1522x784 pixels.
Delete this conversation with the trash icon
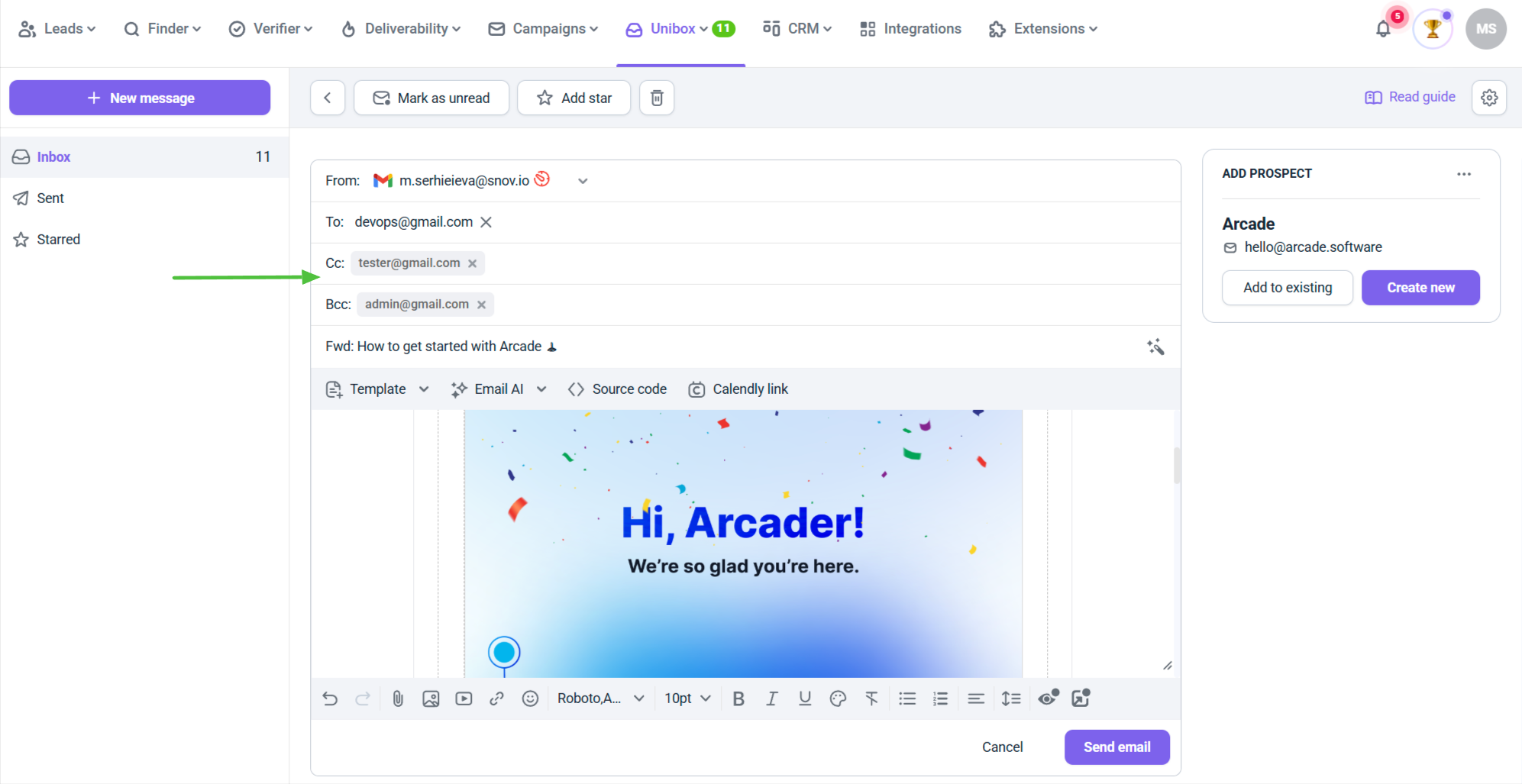[x=657, y=98]
